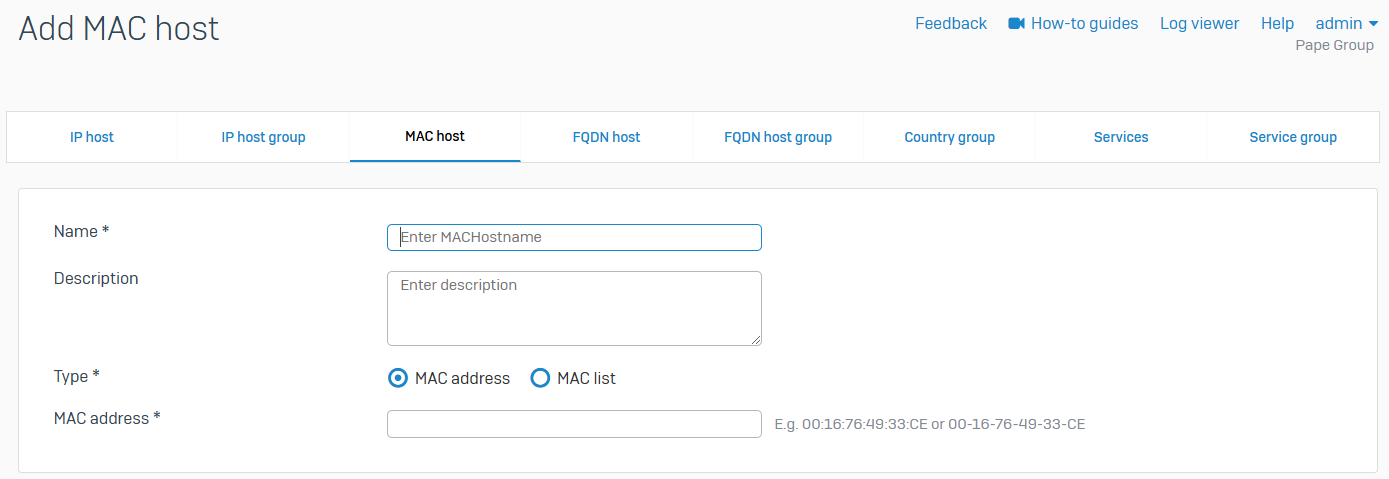This screenshot has width=1389, height=479.
Task: Click the Feedback link
Action: [951, 24]
